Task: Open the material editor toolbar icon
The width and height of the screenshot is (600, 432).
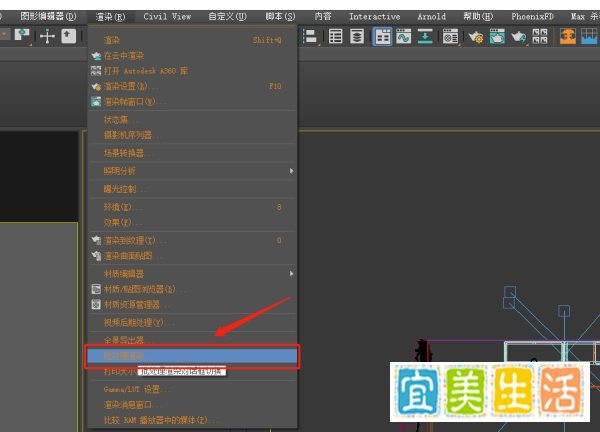Action: pyautogui.click(x=450, y=37)
